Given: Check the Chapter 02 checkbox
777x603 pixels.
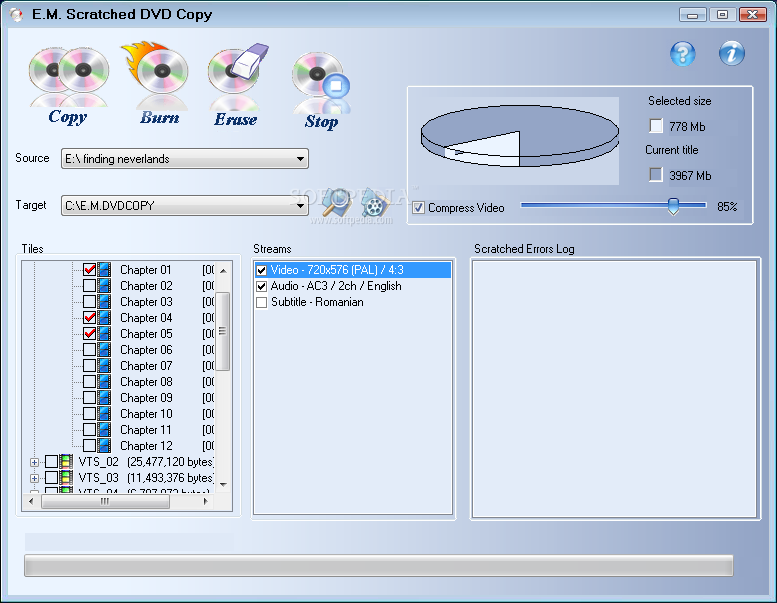Looking at the screenshot, I should pos(90,285).
